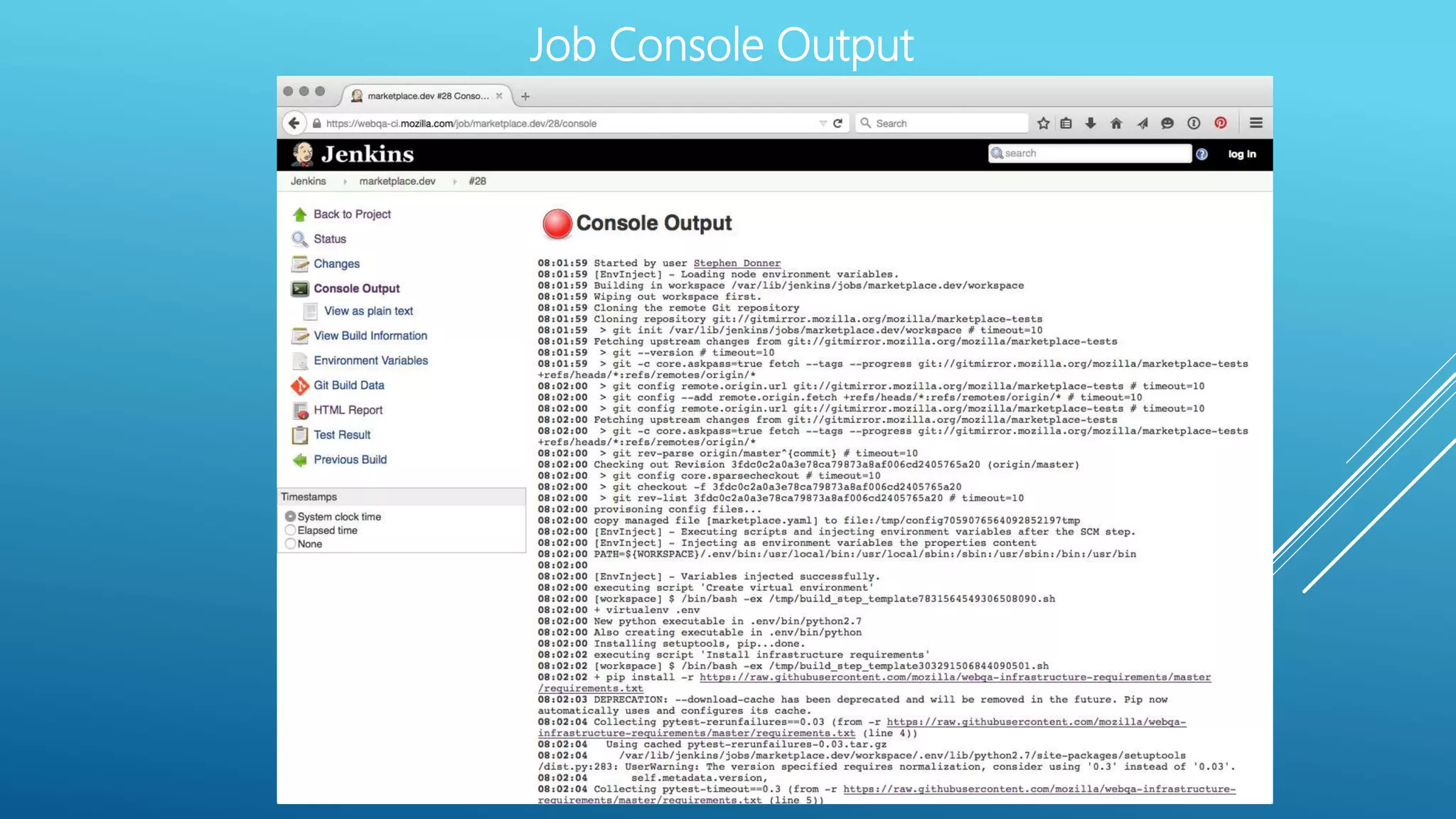Click the Firefox bookmark star icon
Image resolution: width=1456 pixels, height=819 pixels.
pyautogui.click(x=1043, y=124)
